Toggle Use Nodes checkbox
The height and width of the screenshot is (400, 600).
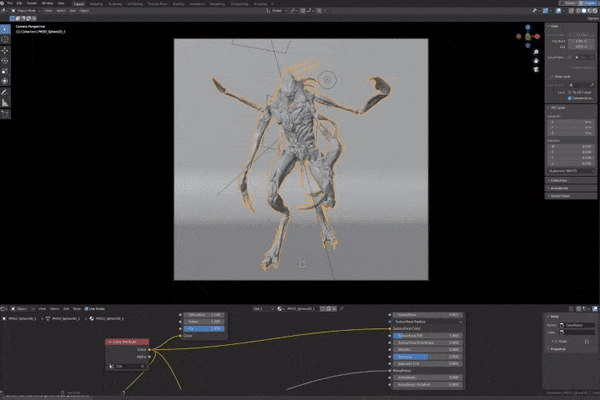click(x=86, y=309)
